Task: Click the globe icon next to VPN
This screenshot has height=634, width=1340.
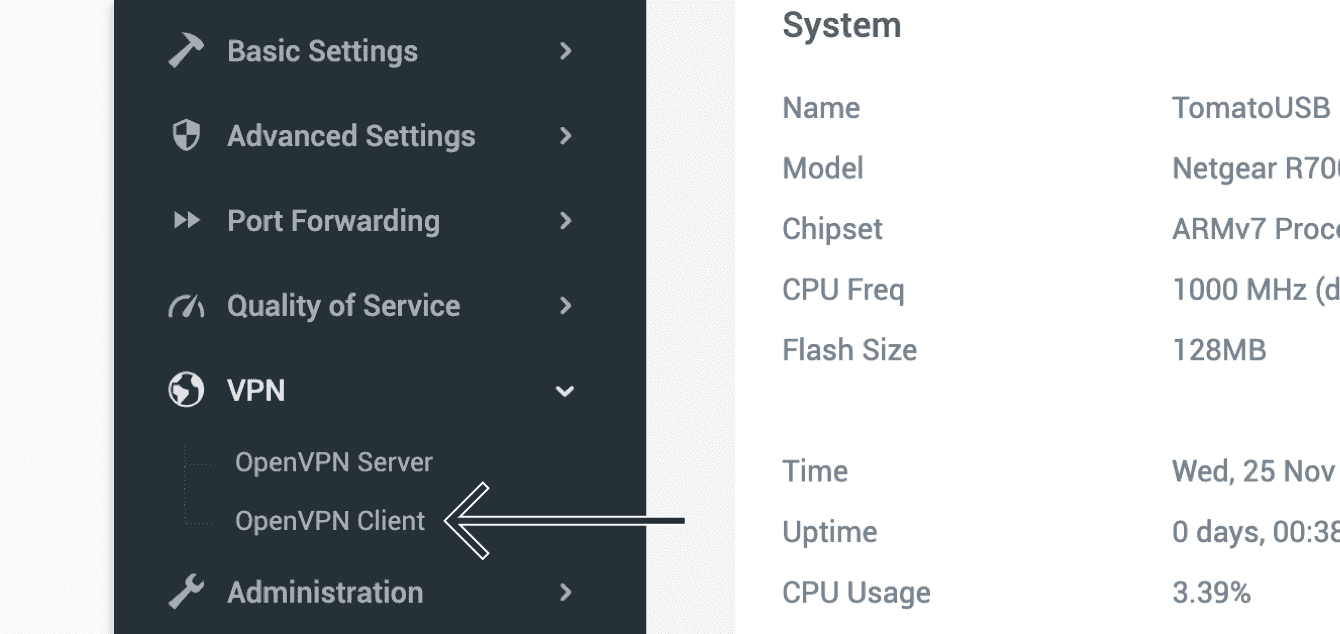Action: click(186, 390)
